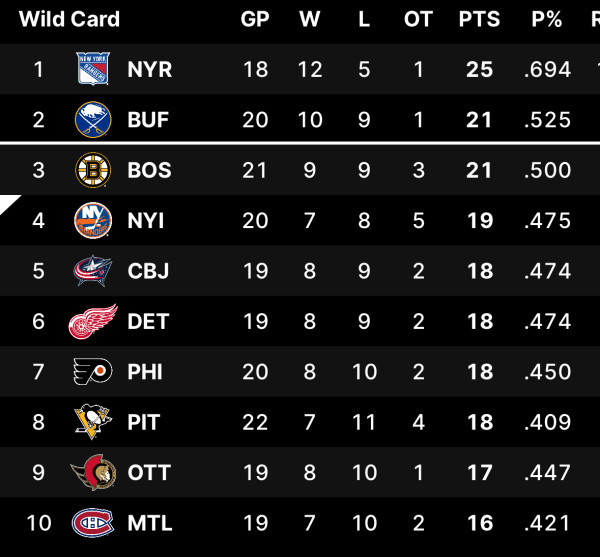This screenshot has width=600, height=557.
Task: Sort by P% column header
Action: [x=547, y=19]
